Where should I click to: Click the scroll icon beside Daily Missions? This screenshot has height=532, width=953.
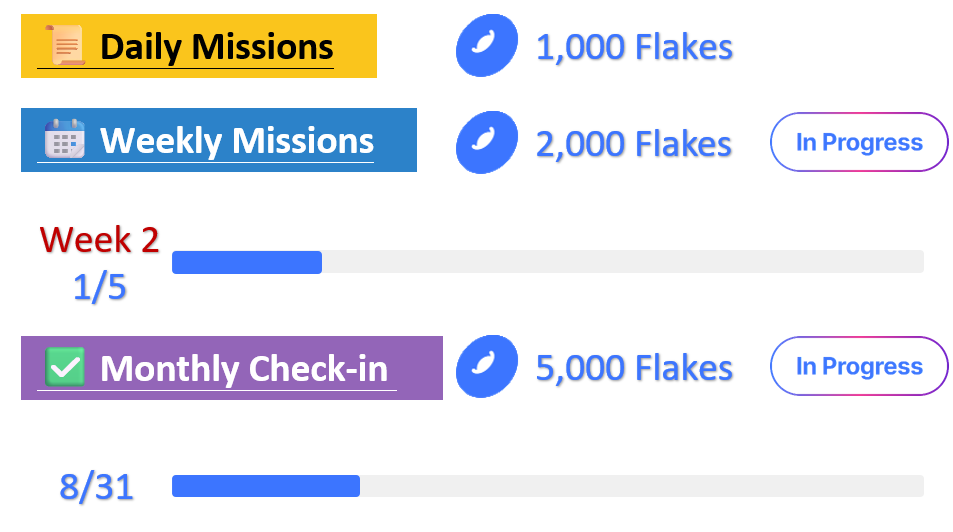tap(67, 46)
